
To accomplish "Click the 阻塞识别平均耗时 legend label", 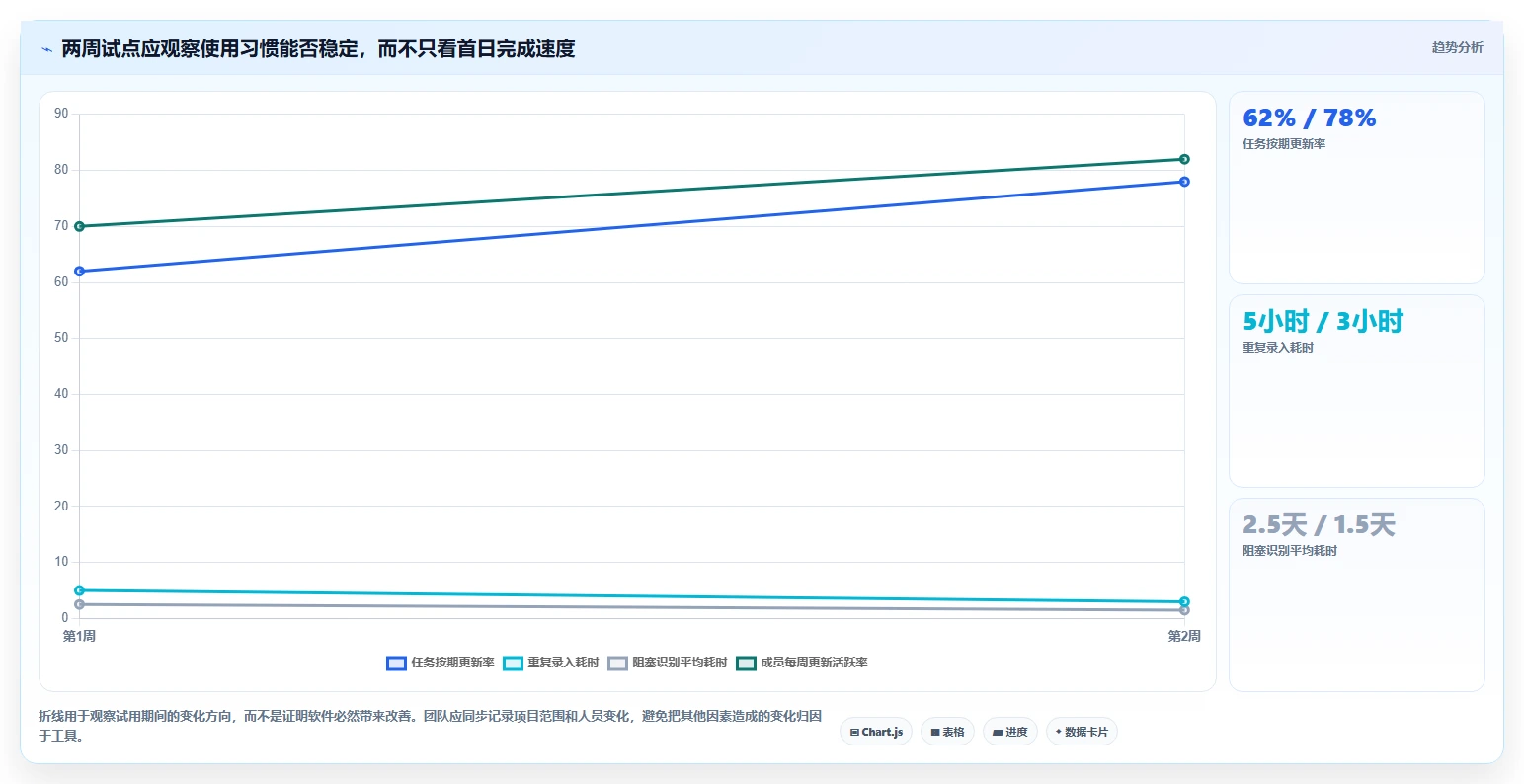I will (x=680, y=663).
